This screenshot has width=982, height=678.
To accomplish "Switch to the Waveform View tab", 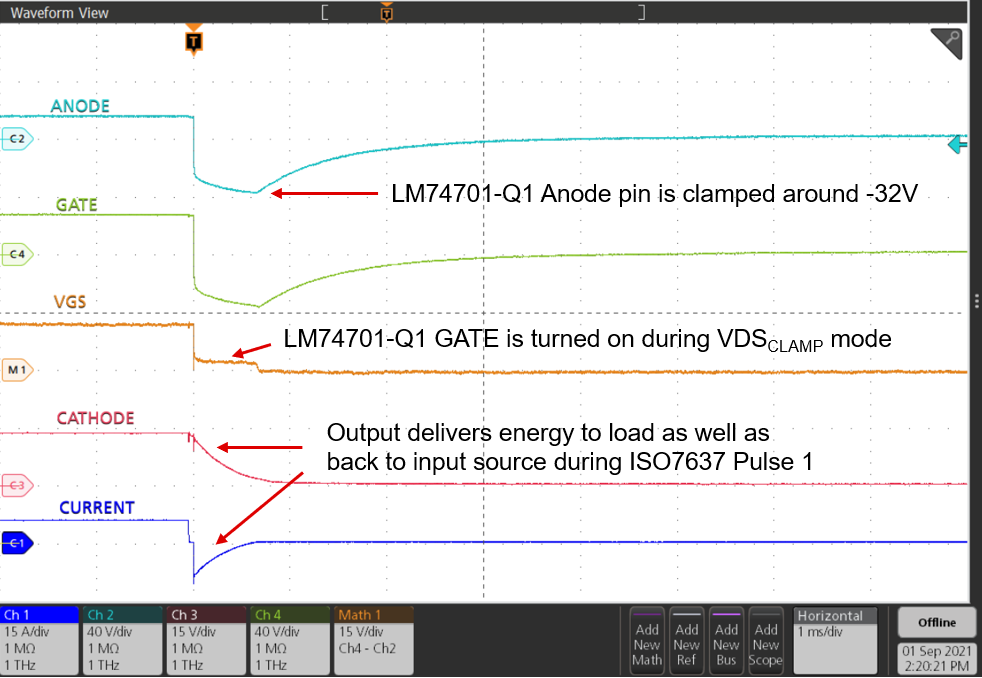I will [60, 12].
